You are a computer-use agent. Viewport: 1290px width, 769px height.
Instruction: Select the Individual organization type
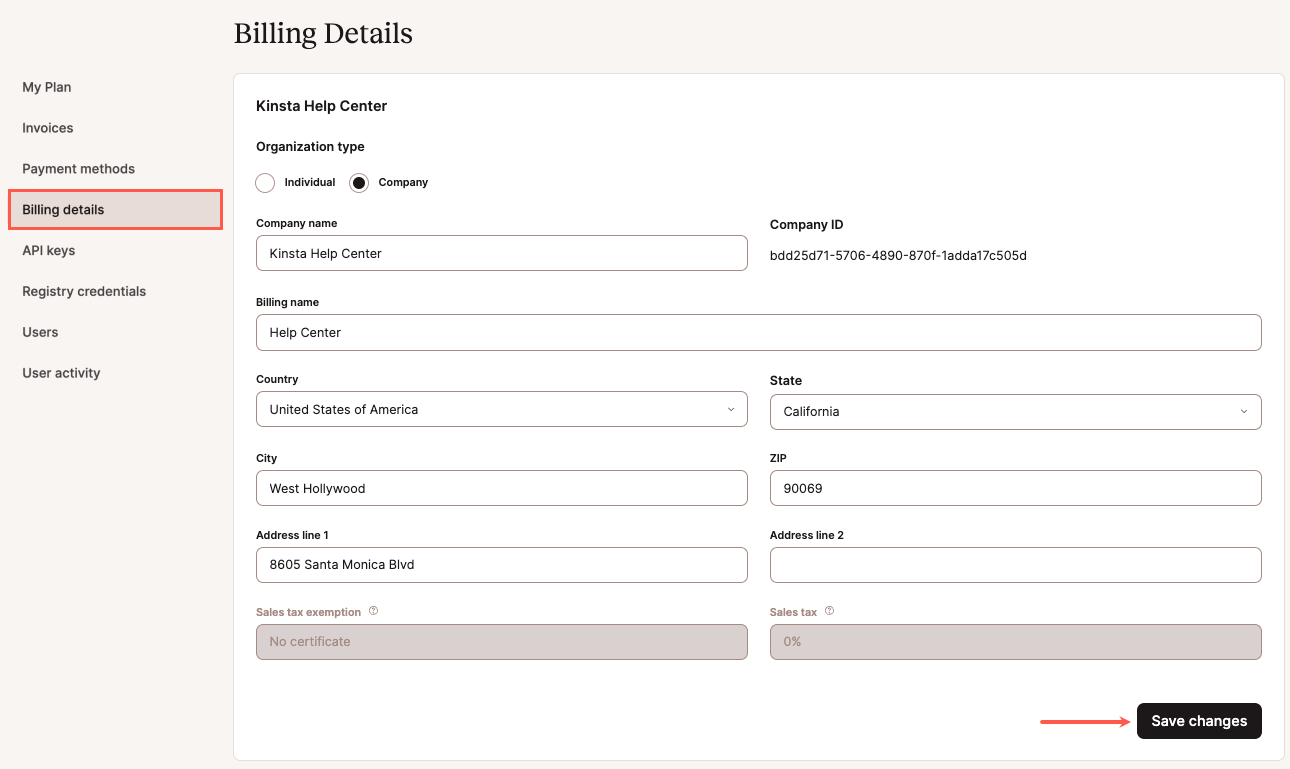(x=265, y=182)
